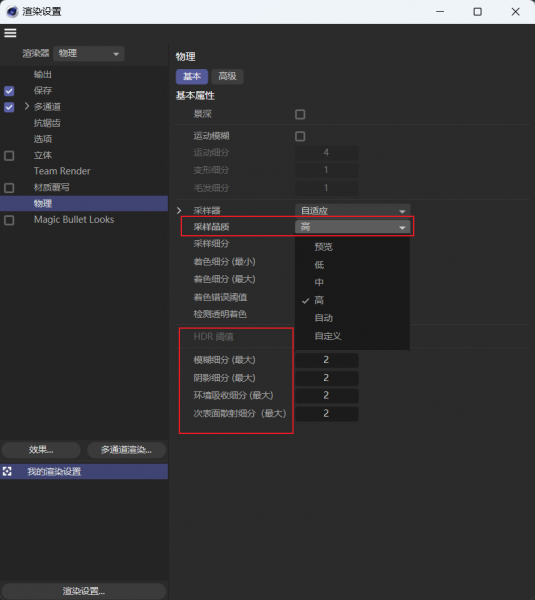Click the 效果... button
Image resolution: width=535 pixels, height=600 pixels.
click(41, 450)
